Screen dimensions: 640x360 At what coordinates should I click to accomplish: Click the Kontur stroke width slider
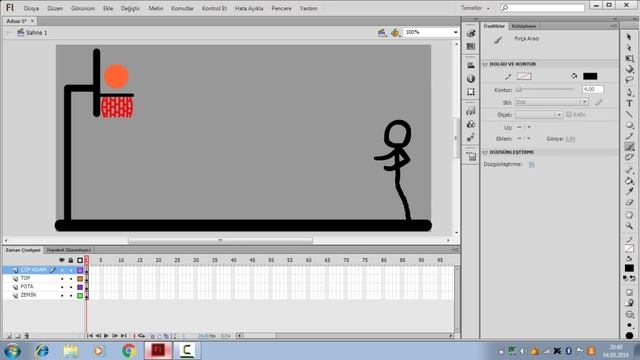point(545,89)
